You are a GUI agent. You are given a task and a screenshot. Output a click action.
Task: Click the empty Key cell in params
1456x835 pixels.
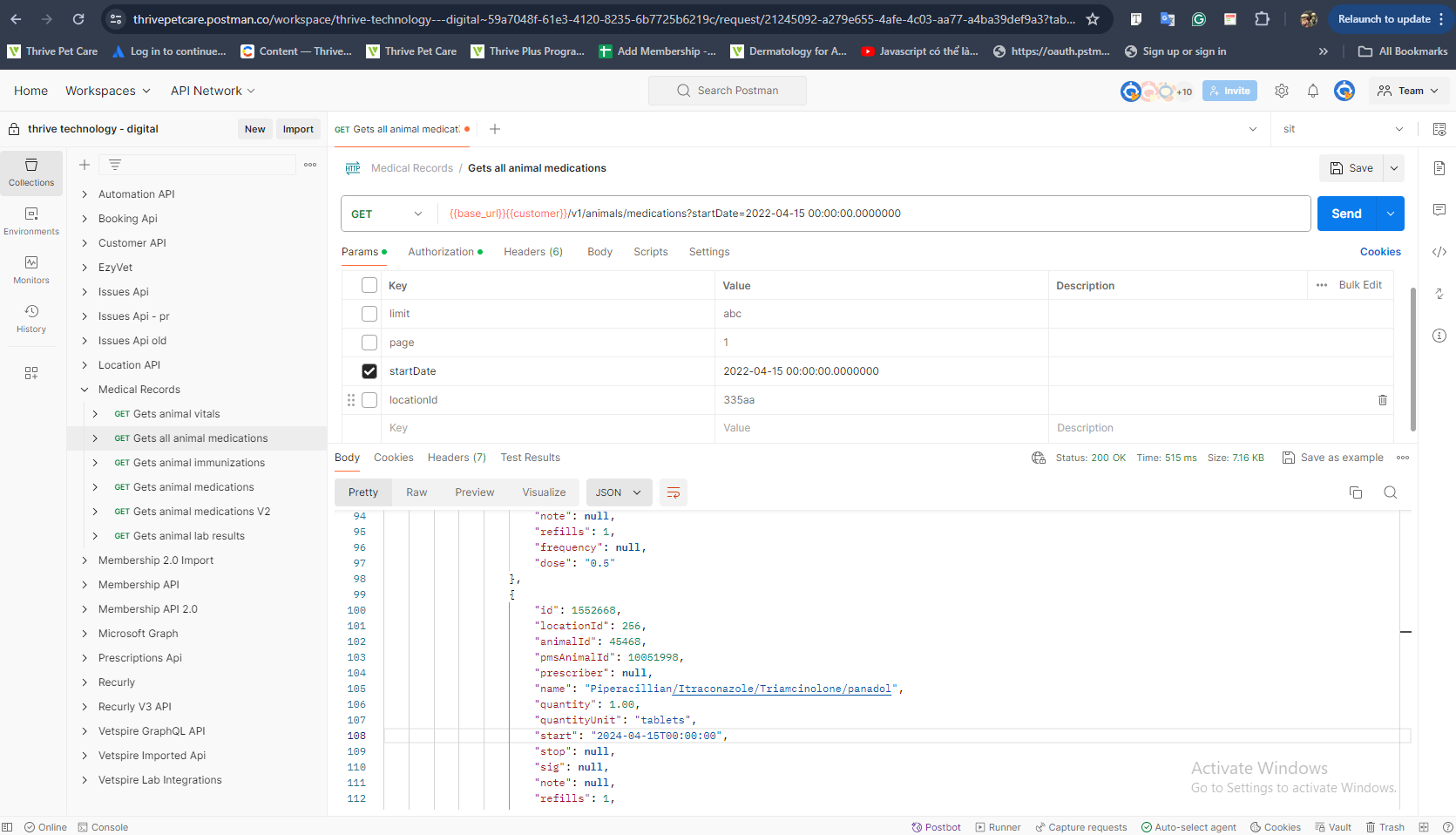547,428
